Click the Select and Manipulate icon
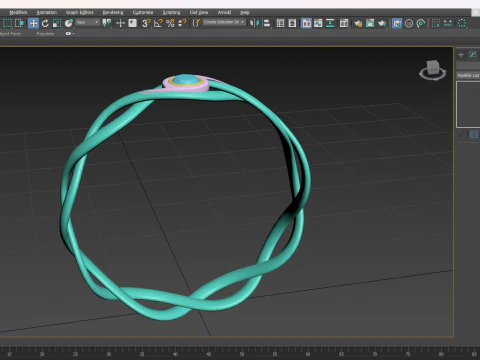 [x=120, y=23]
